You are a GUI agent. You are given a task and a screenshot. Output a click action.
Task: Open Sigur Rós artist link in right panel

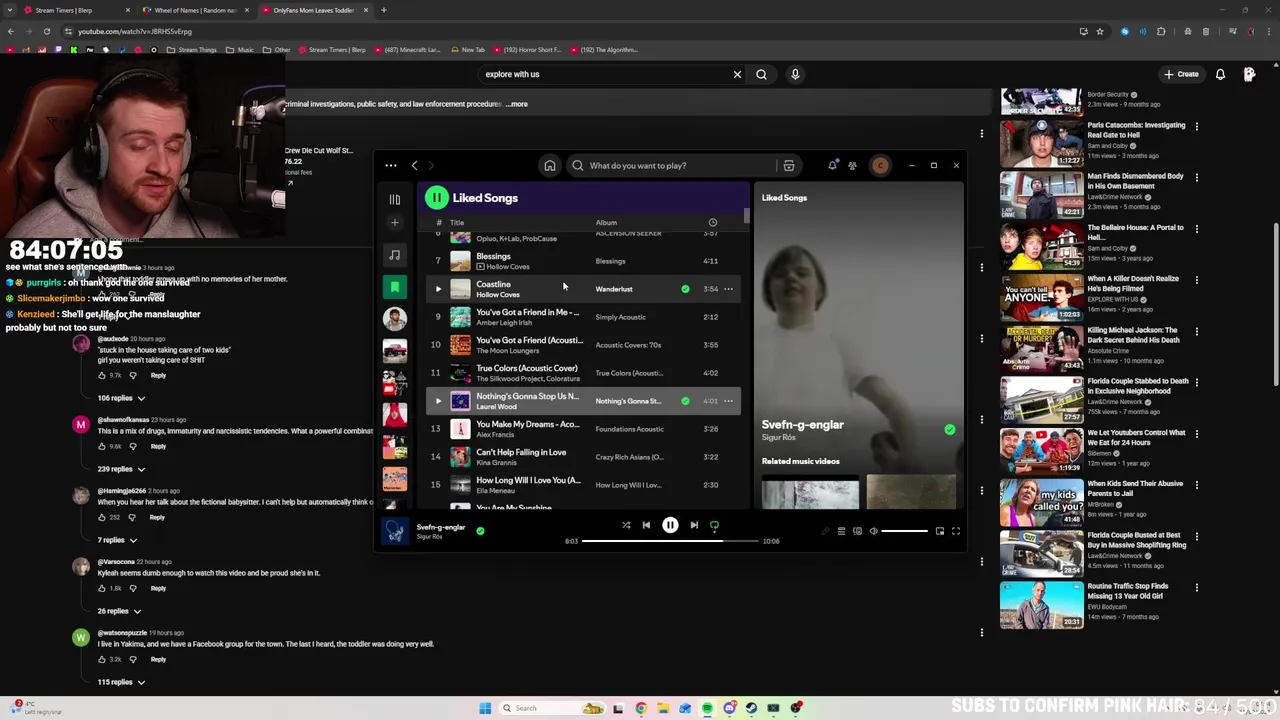pyautogui.click(x=779, y=437)
